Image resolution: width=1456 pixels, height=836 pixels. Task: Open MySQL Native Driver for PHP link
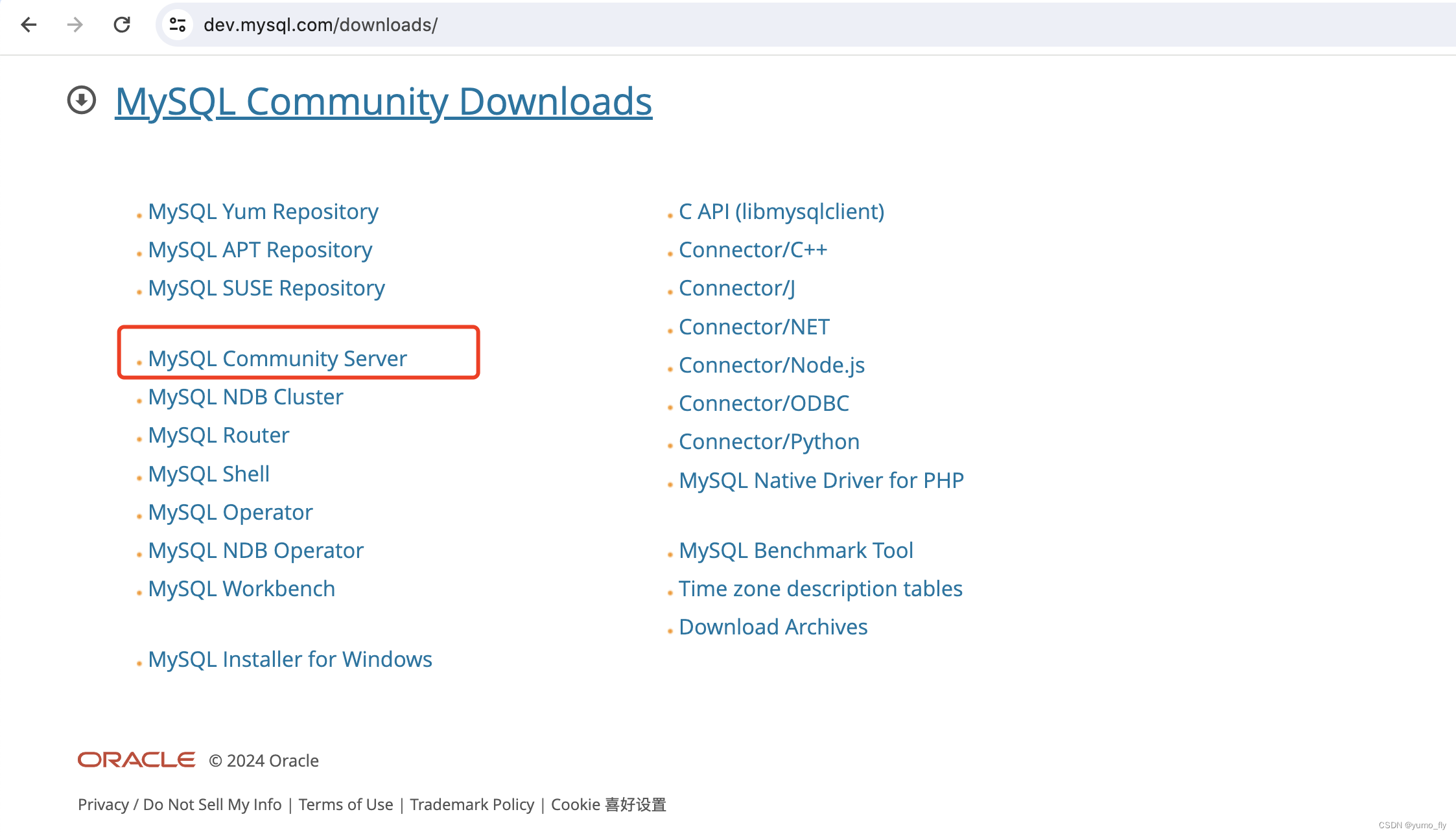[x=821, y=480]
